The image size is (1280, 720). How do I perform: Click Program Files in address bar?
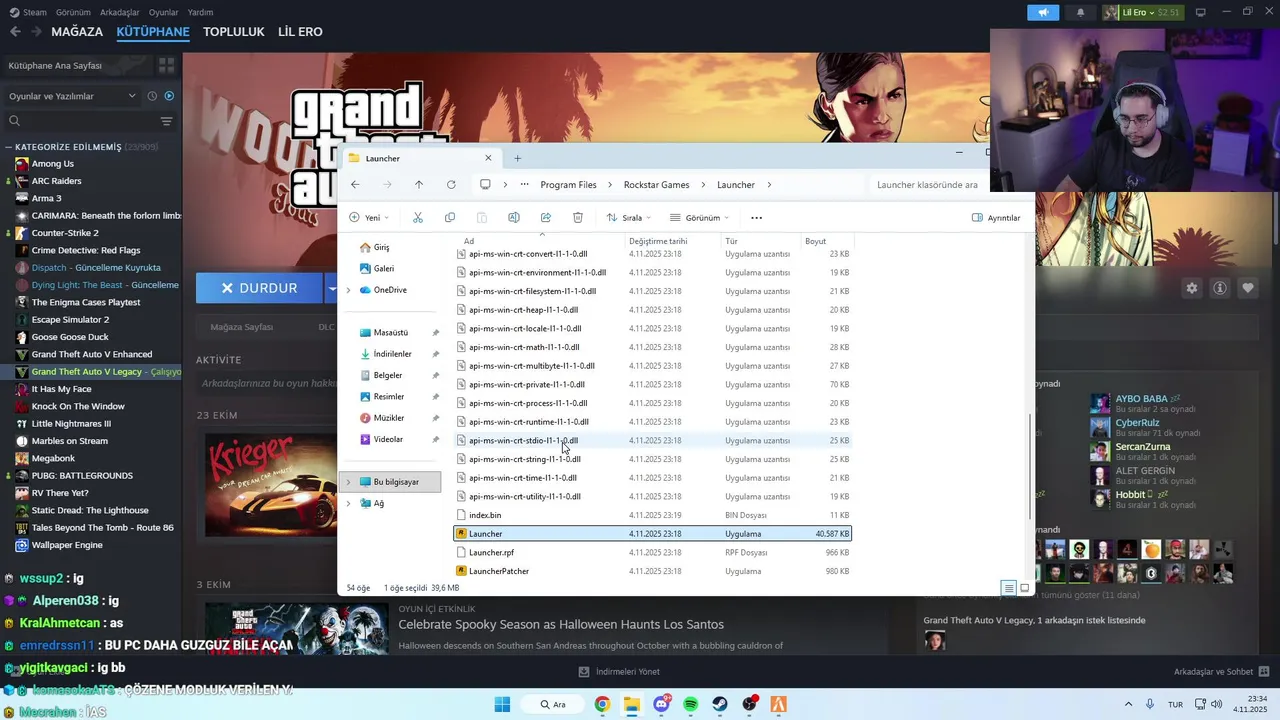pyautogui.click(x=568, y=185)
